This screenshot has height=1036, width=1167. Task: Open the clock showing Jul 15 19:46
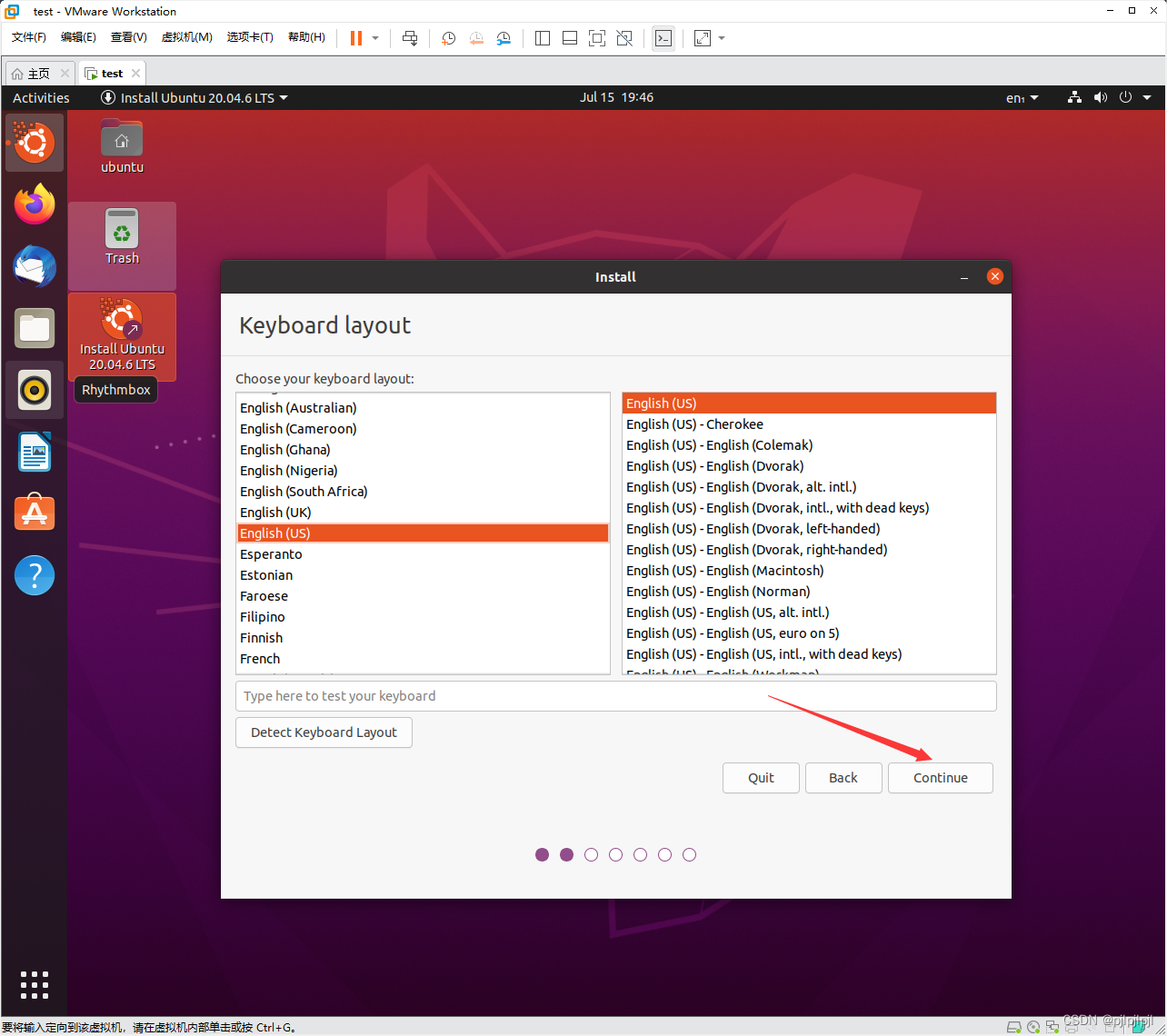point(617,97)
